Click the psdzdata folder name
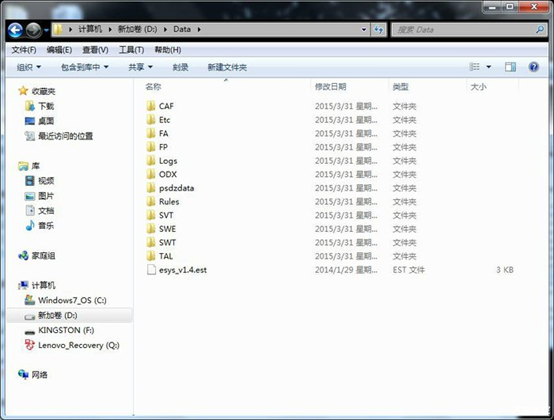Screen dimensions: 554x420 [x=176, y=188]
